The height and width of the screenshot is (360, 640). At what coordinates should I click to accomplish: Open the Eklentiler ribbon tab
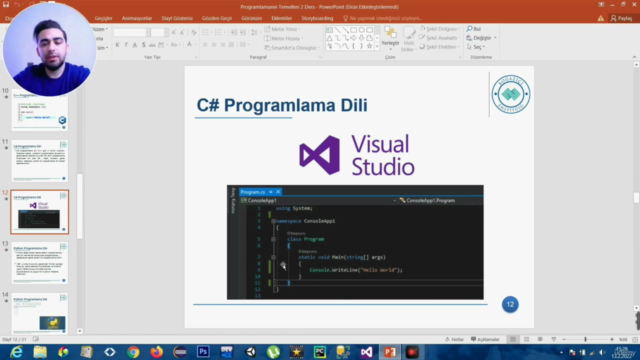pyautogui.click(x=282, y=18)
